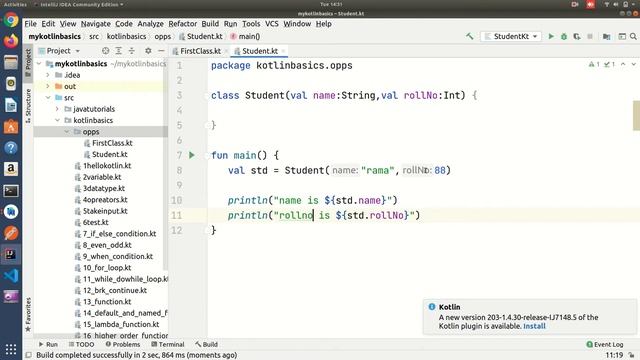Screen dimensions: 640x360
Task: Open FirstClass.kt in the project tree
Action: pyautogui.click(x=112, y=143)
